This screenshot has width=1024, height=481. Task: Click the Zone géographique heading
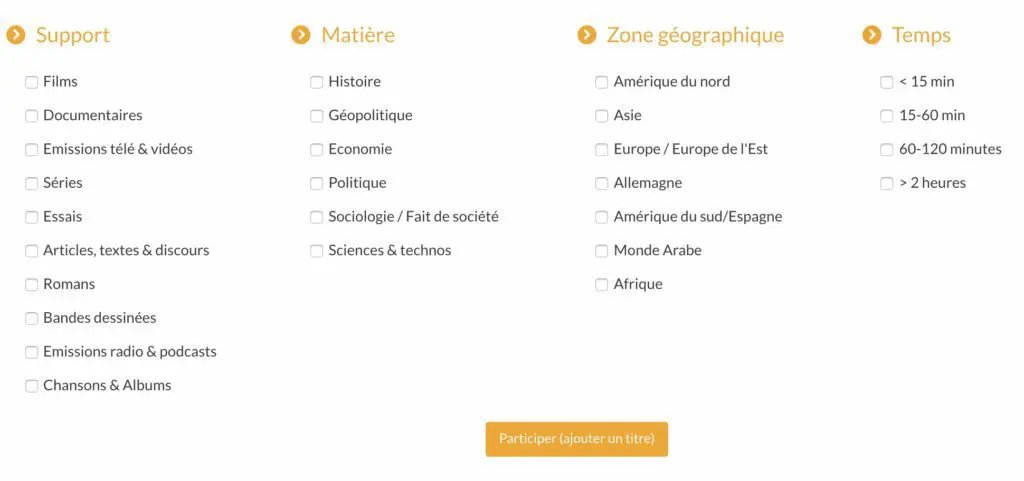[x=695, y=35]
